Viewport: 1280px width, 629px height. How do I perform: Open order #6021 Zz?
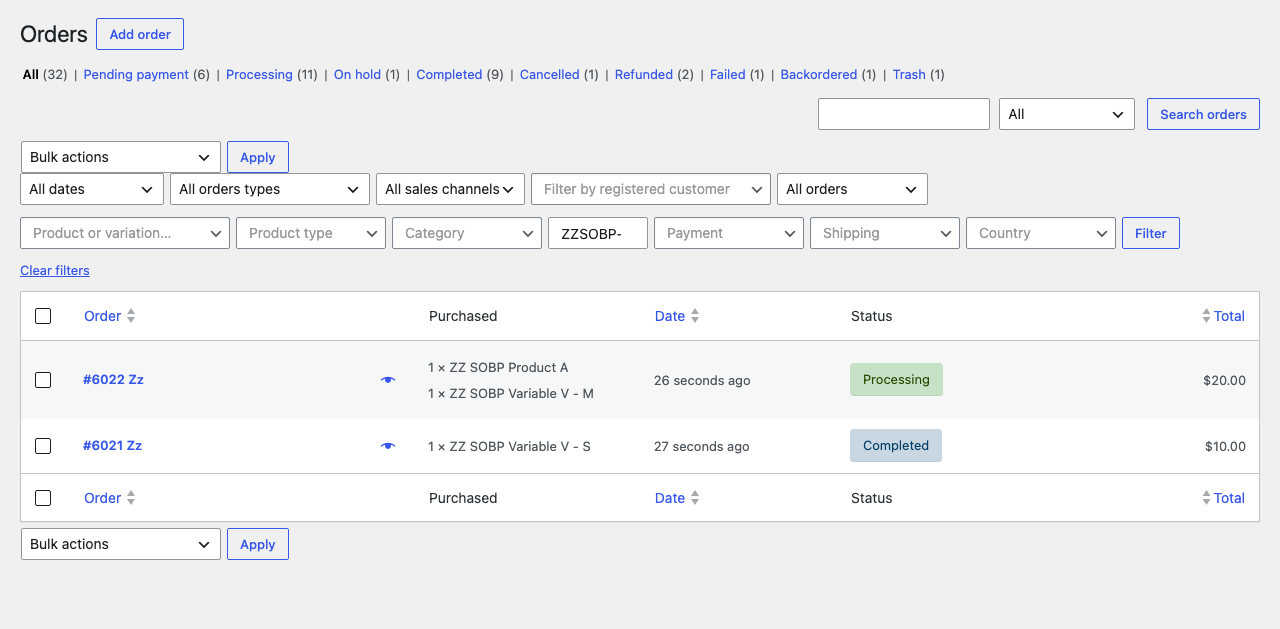pos(112,446)
